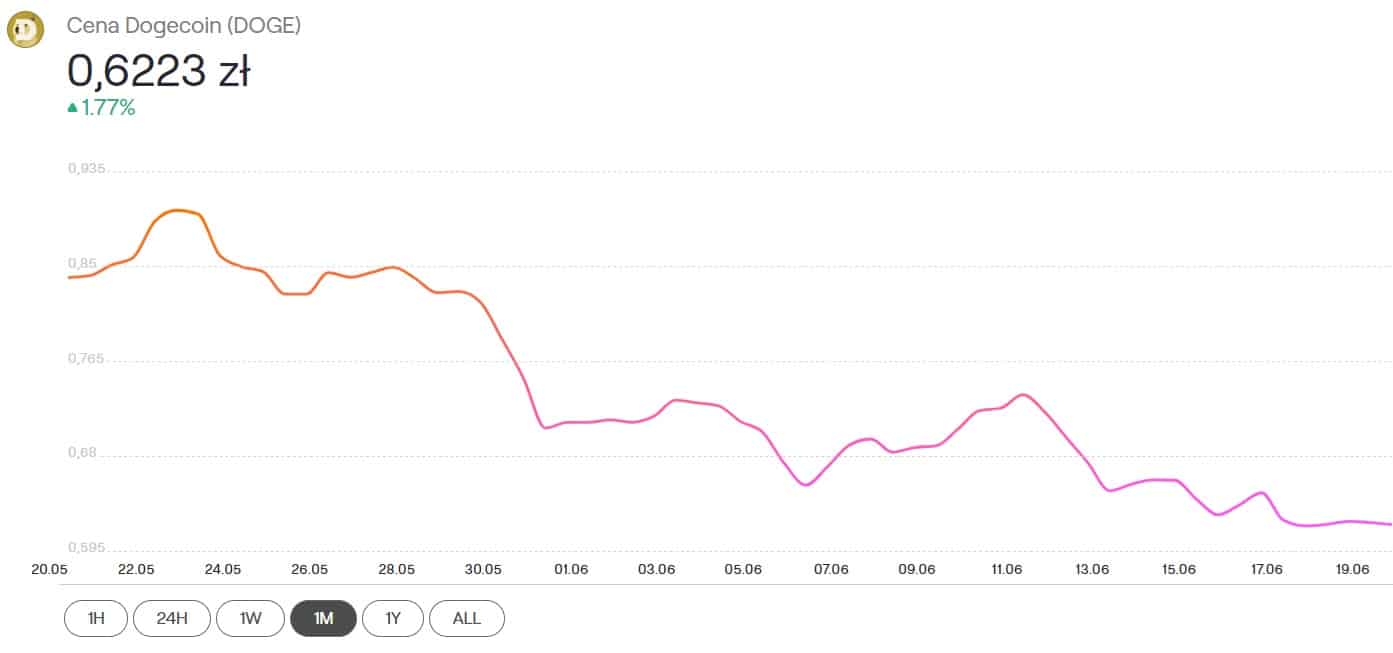Viewport: 1393px width, 653px height.
Task: Click the chart line's highest orange peak
Action: (x=177, y=210)
